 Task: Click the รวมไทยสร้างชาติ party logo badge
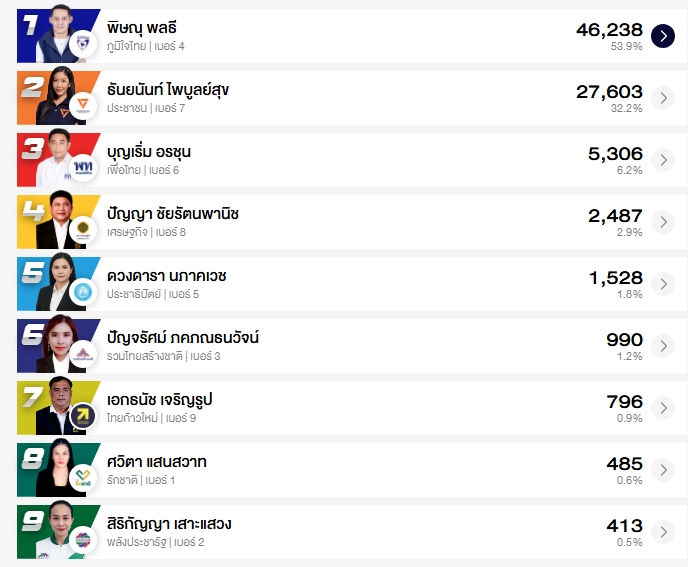tap(83, 355)
